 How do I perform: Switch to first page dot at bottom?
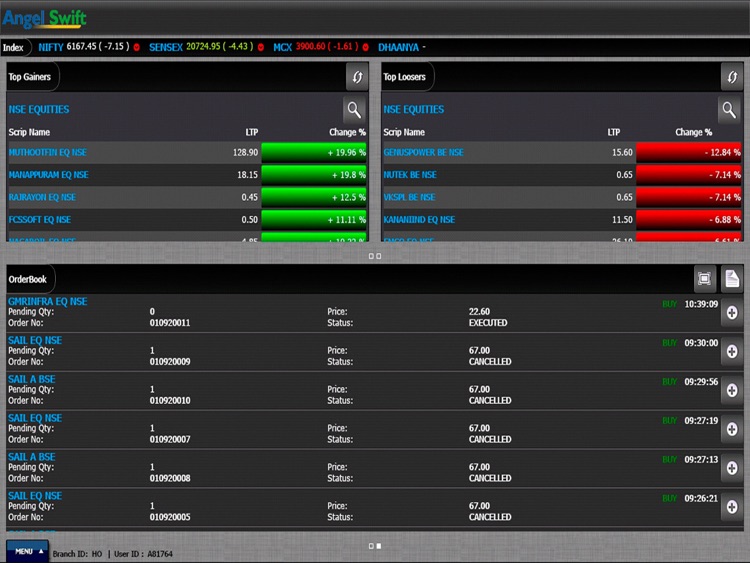coord(371,546)
